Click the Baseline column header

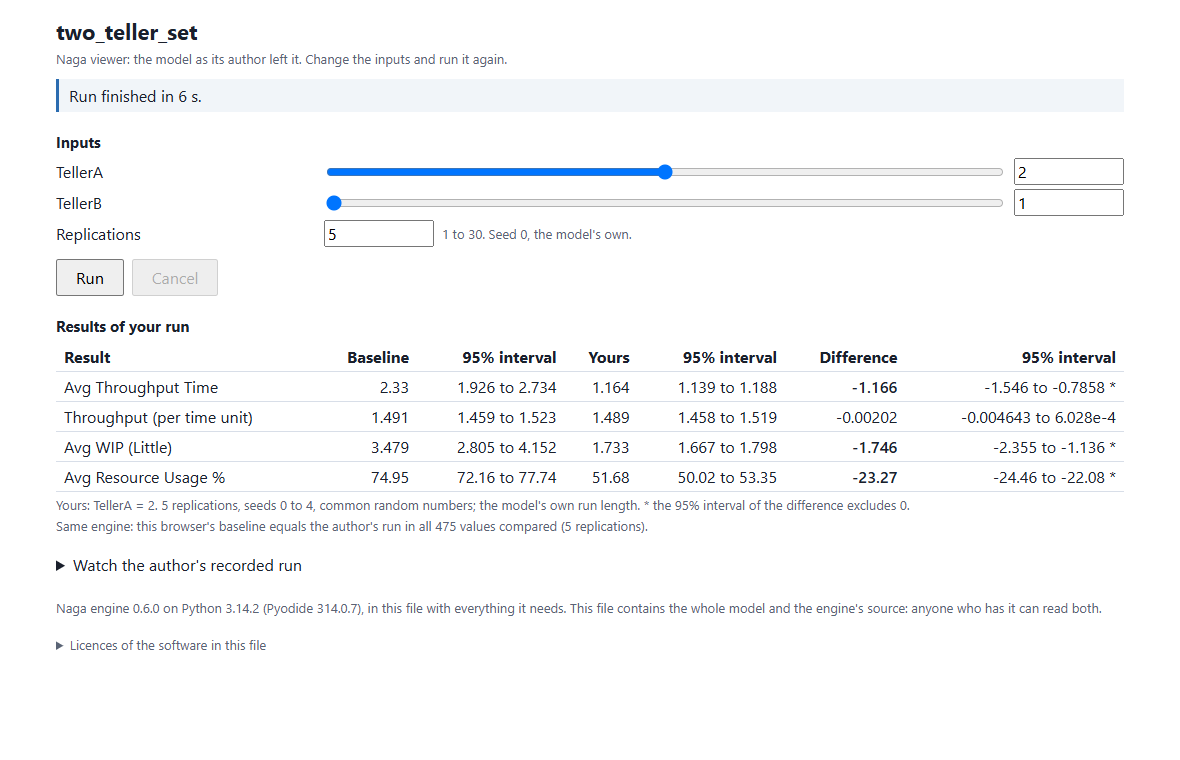click(378, 357)
